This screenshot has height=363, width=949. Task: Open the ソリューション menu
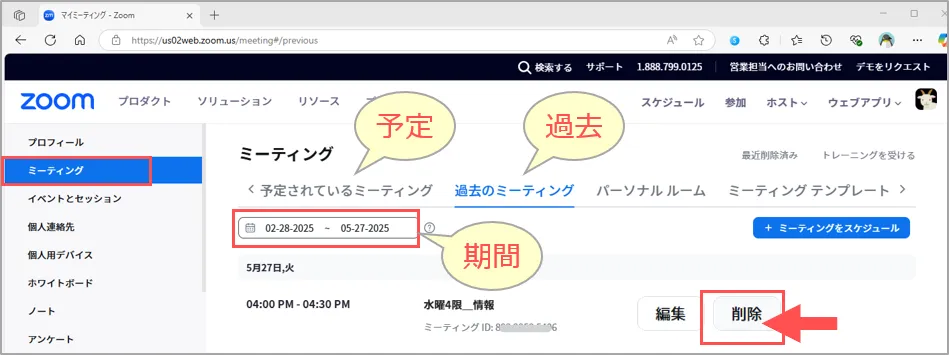coord(235,102)
